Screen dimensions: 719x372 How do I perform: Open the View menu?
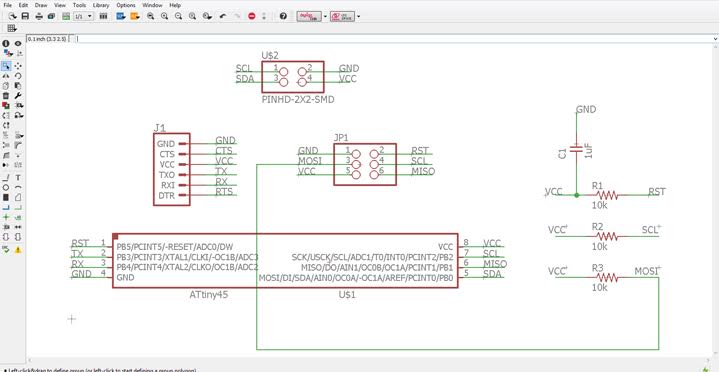(x=60, y=5)
